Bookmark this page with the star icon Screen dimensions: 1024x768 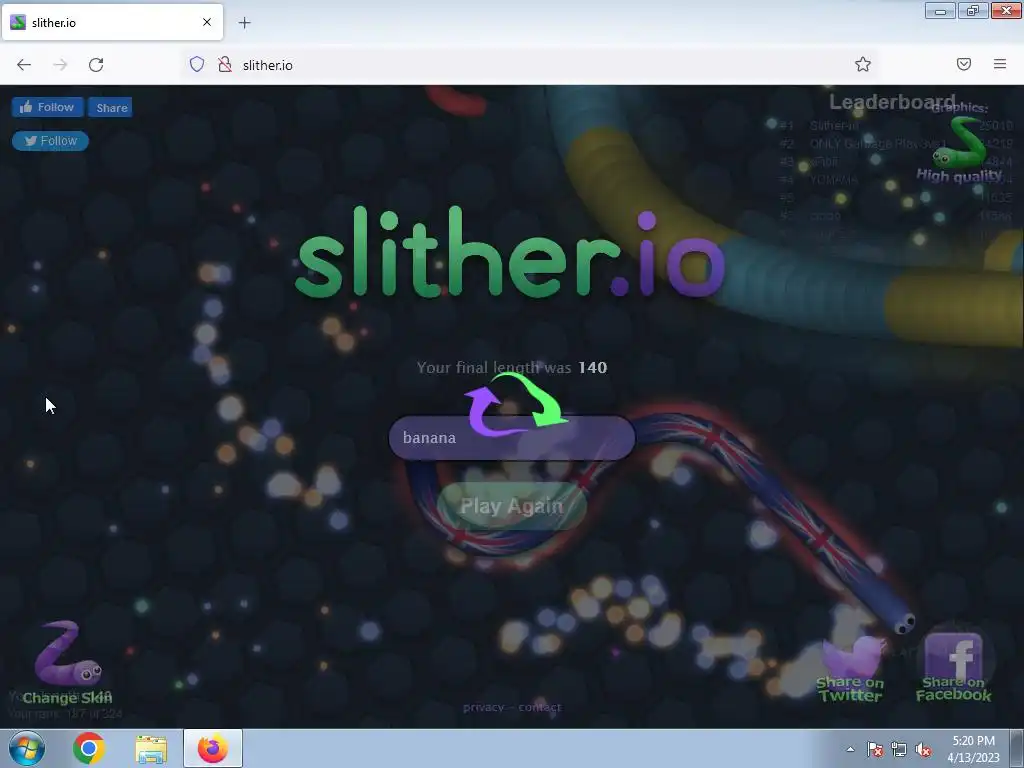tap(863, 64)
